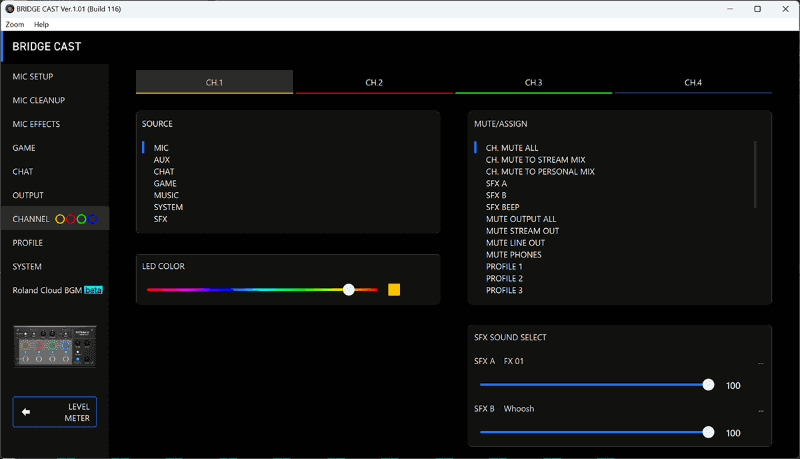Viewport: 800px width, 459px height.
Task: Open the OUTPUT settings page
Action: 55,195
